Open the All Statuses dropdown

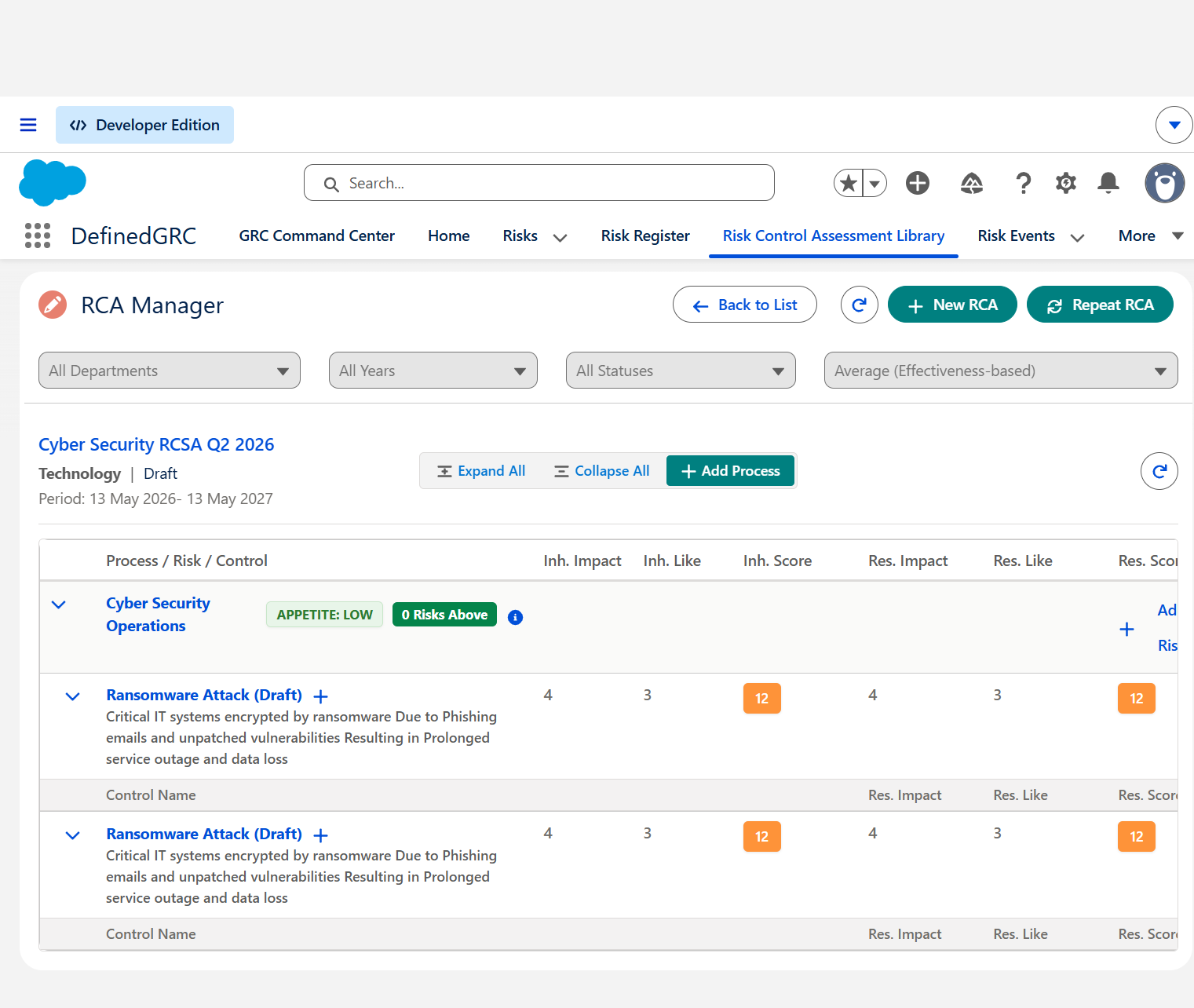point(681,371)
